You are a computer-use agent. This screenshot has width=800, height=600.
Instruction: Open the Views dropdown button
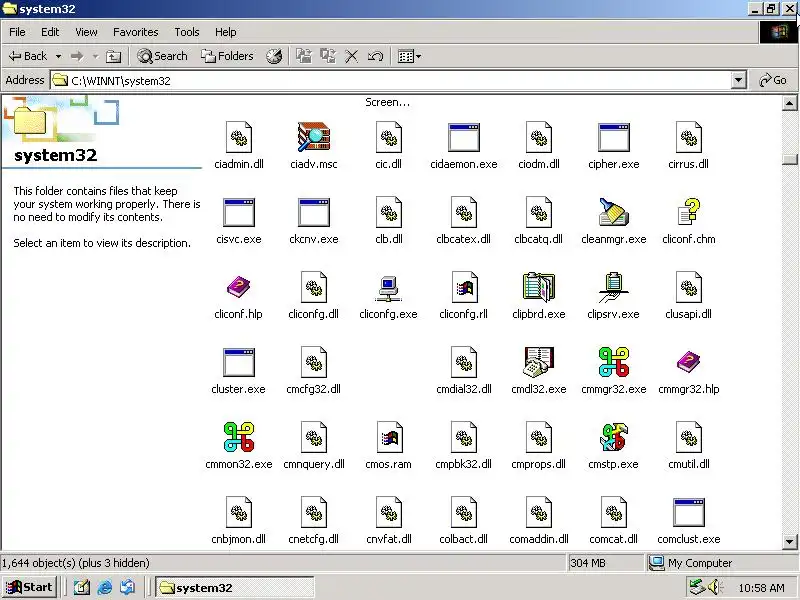(x=409, y=56)
